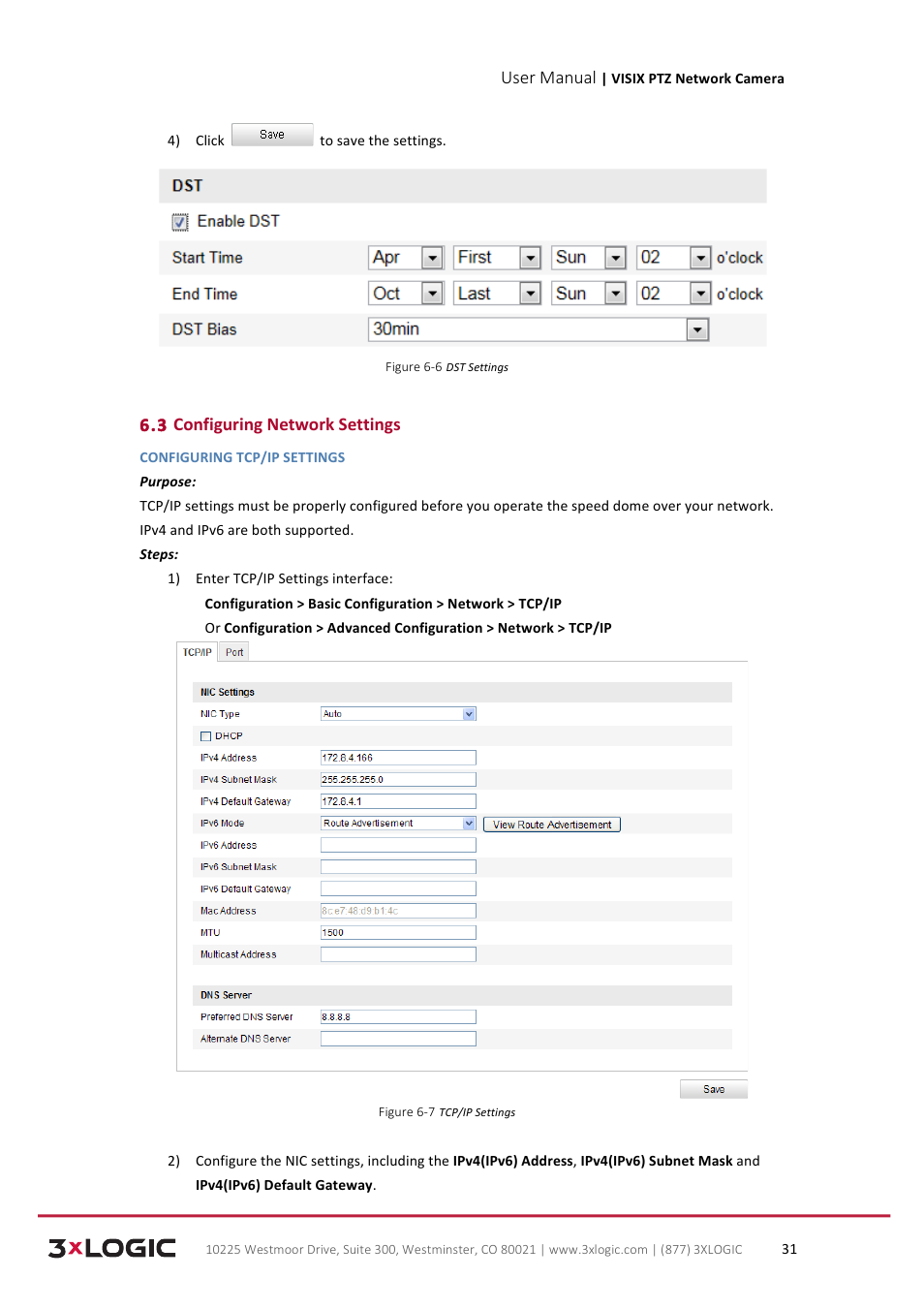Toggle the Enable DST checkbox
This screenshot has height=1309, width=924.
pyautogui.click(x=180, y=222)
